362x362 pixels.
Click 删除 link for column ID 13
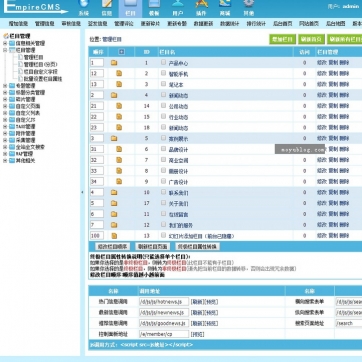[344, 235]
